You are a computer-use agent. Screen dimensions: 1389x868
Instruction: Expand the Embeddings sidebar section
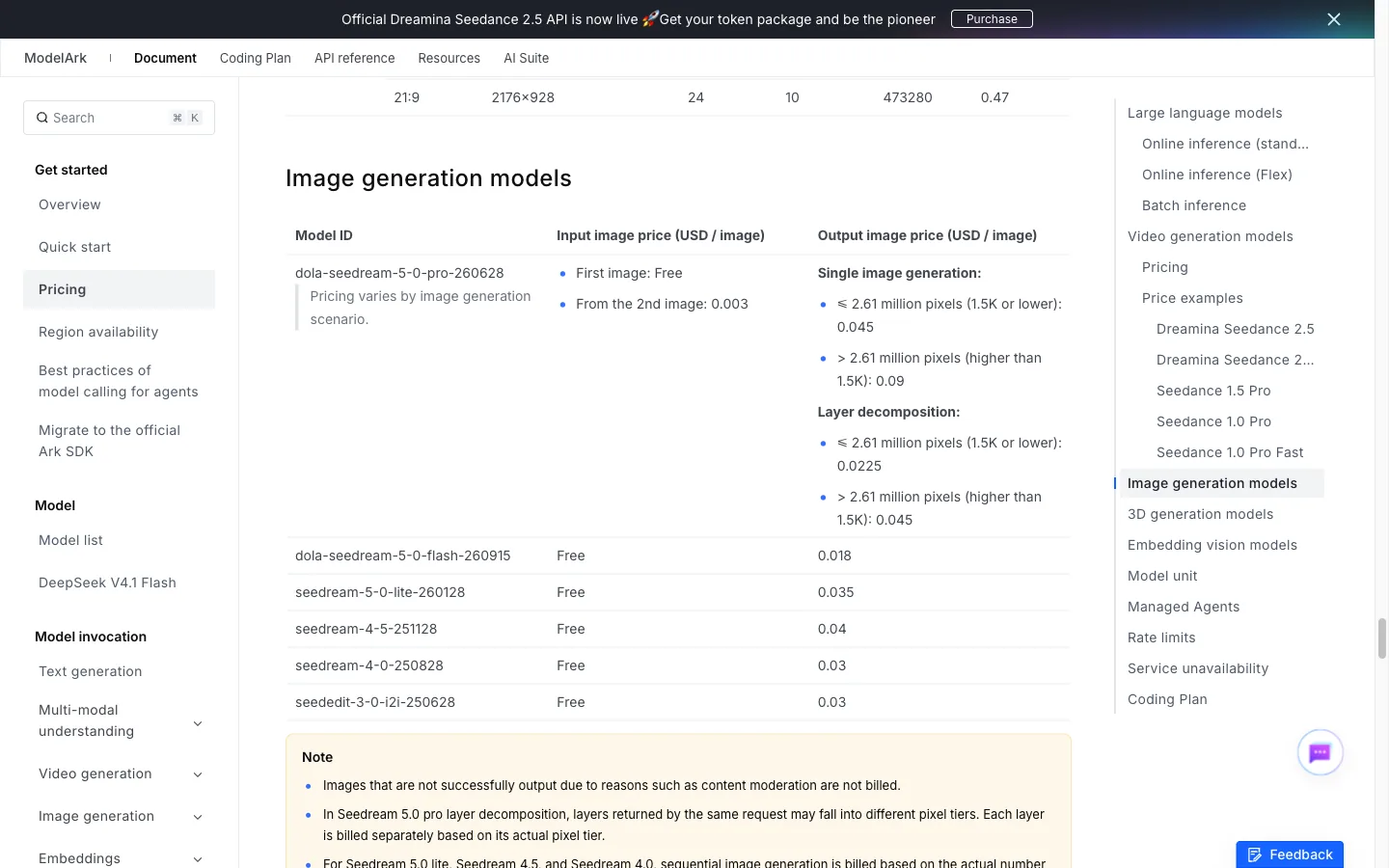198,859
